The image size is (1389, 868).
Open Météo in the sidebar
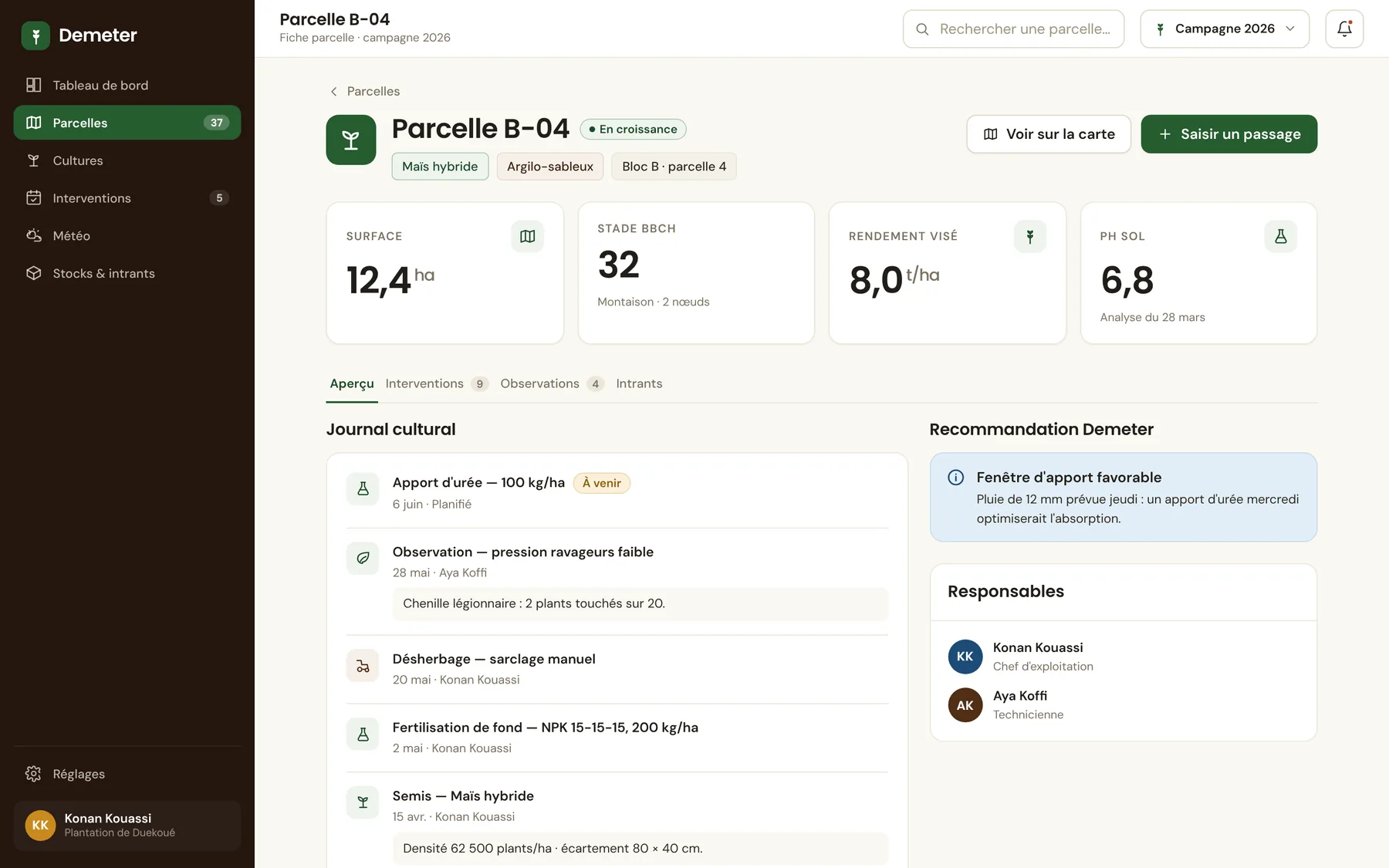(127, 235)
